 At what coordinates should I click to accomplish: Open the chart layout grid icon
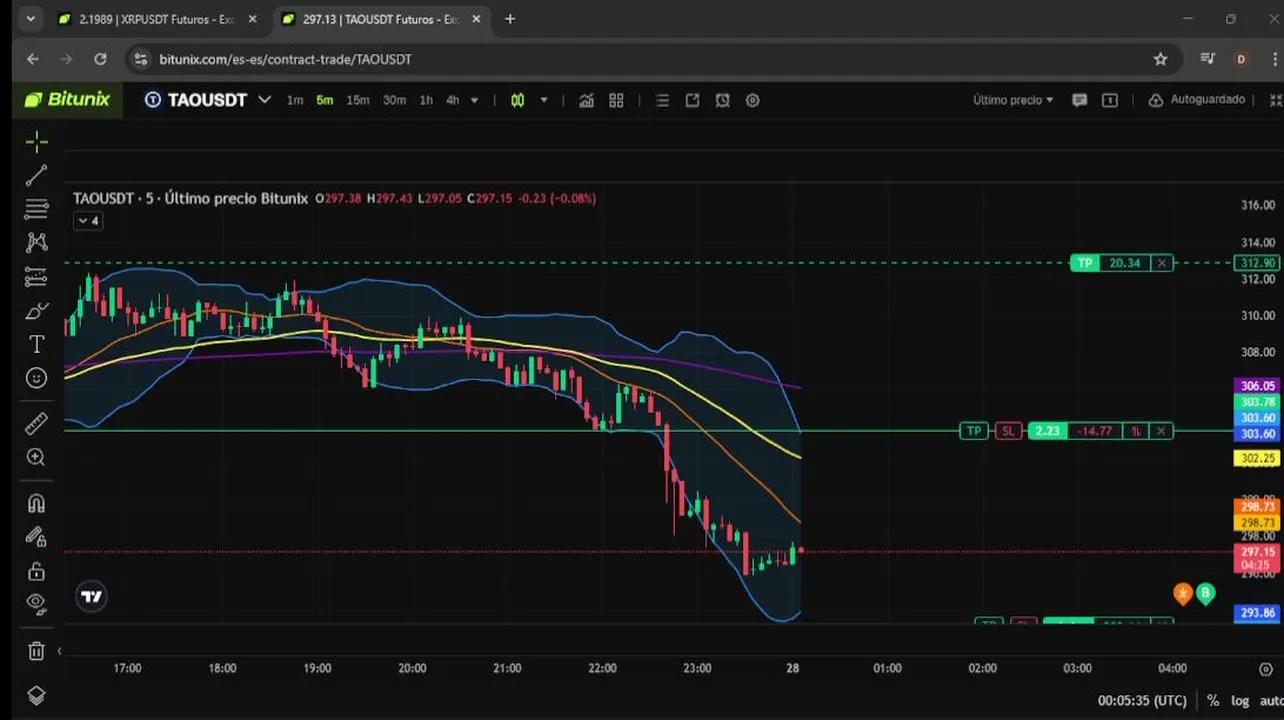click(616, 100)
